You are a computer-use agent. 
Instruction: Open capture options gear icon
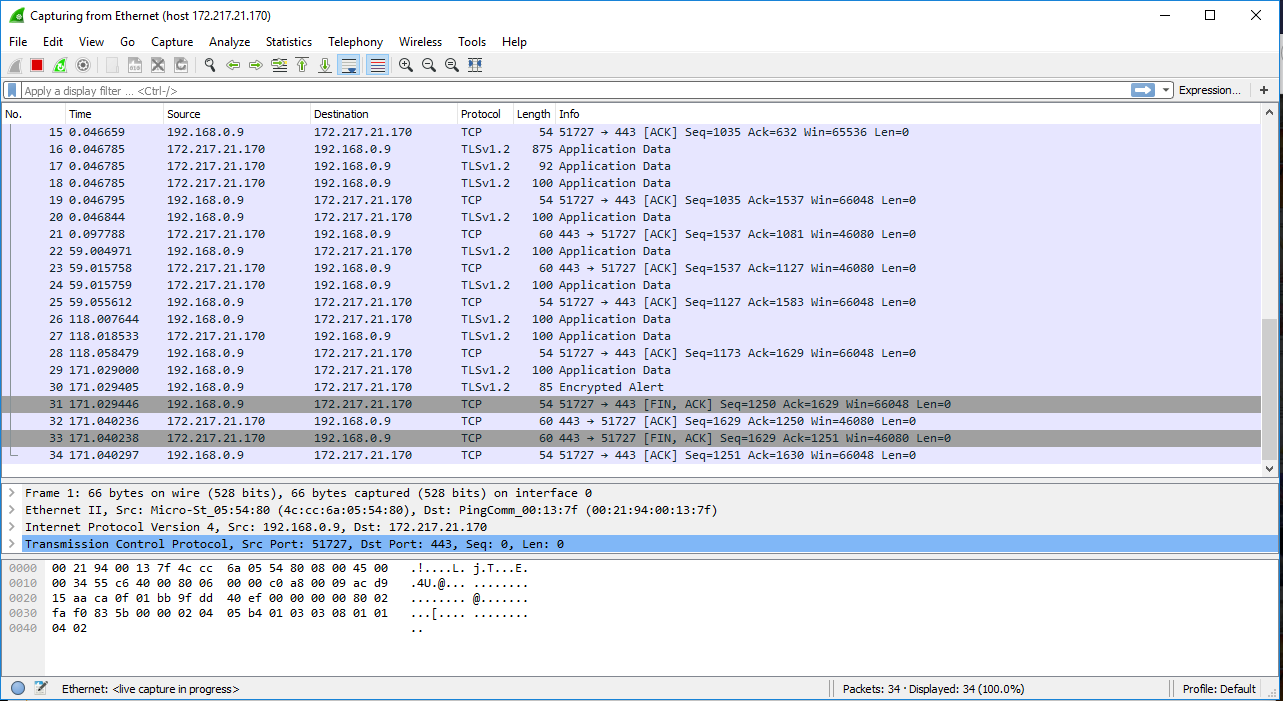click(83, 65)
